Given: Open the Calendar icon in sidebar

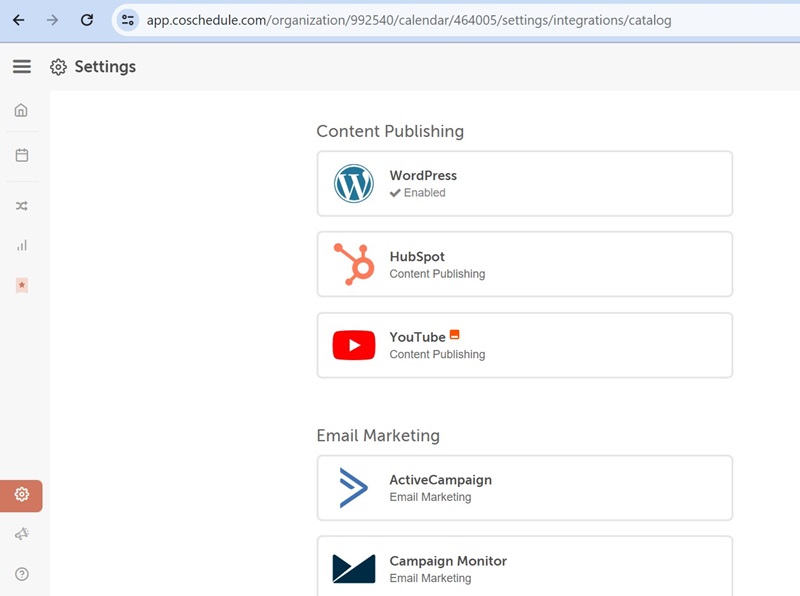Looking at the screenshot, I should pos(21,155).
